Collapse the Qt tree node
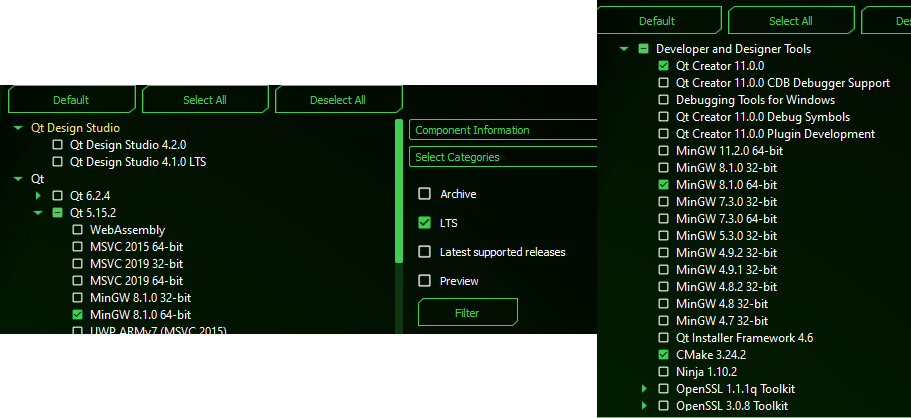The height and width of the screenshot is (418, 911). coord(18,178)
